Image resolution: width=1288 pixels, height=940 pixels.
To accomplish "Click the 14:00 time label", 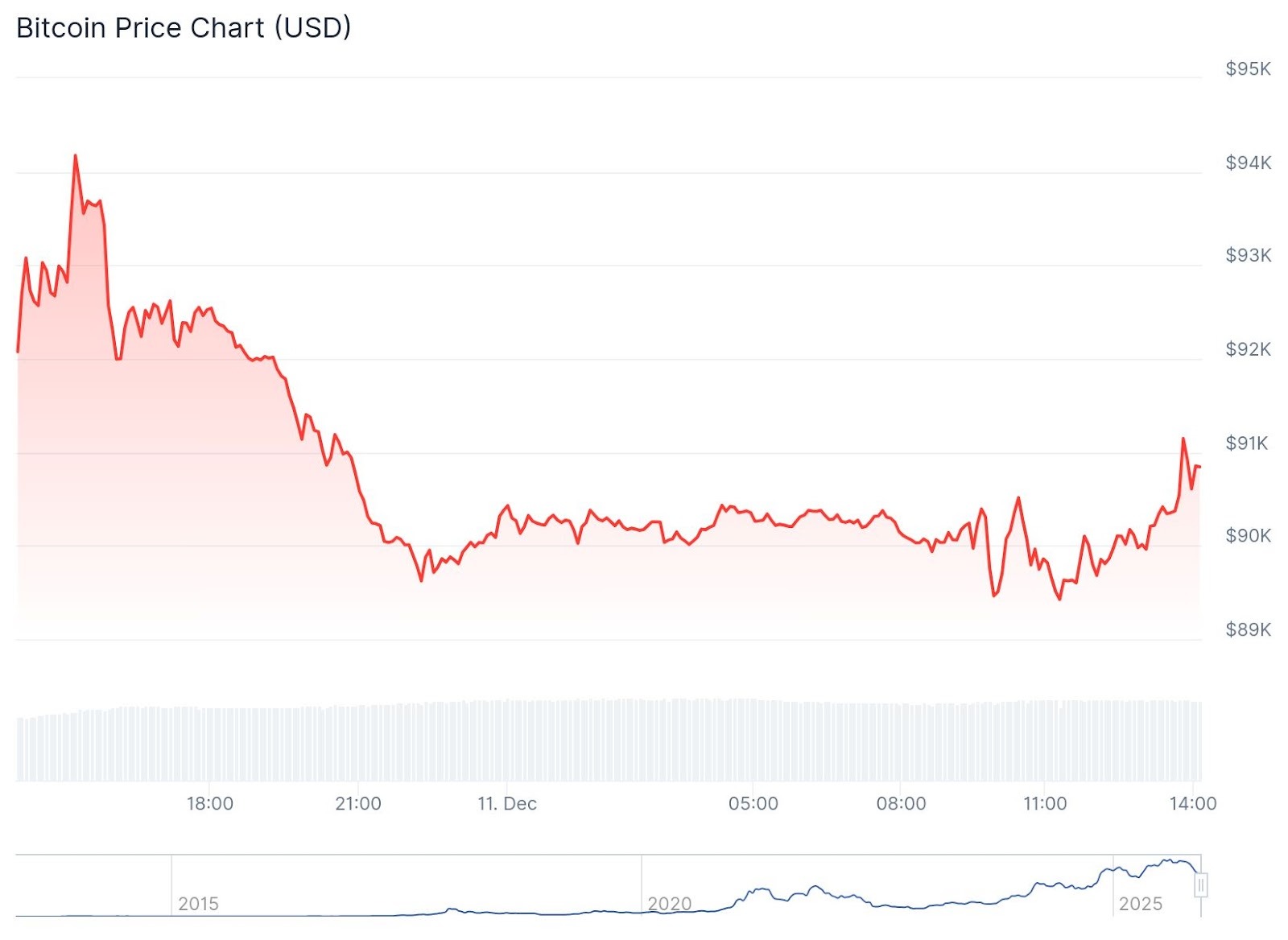I will (1192, 803).
